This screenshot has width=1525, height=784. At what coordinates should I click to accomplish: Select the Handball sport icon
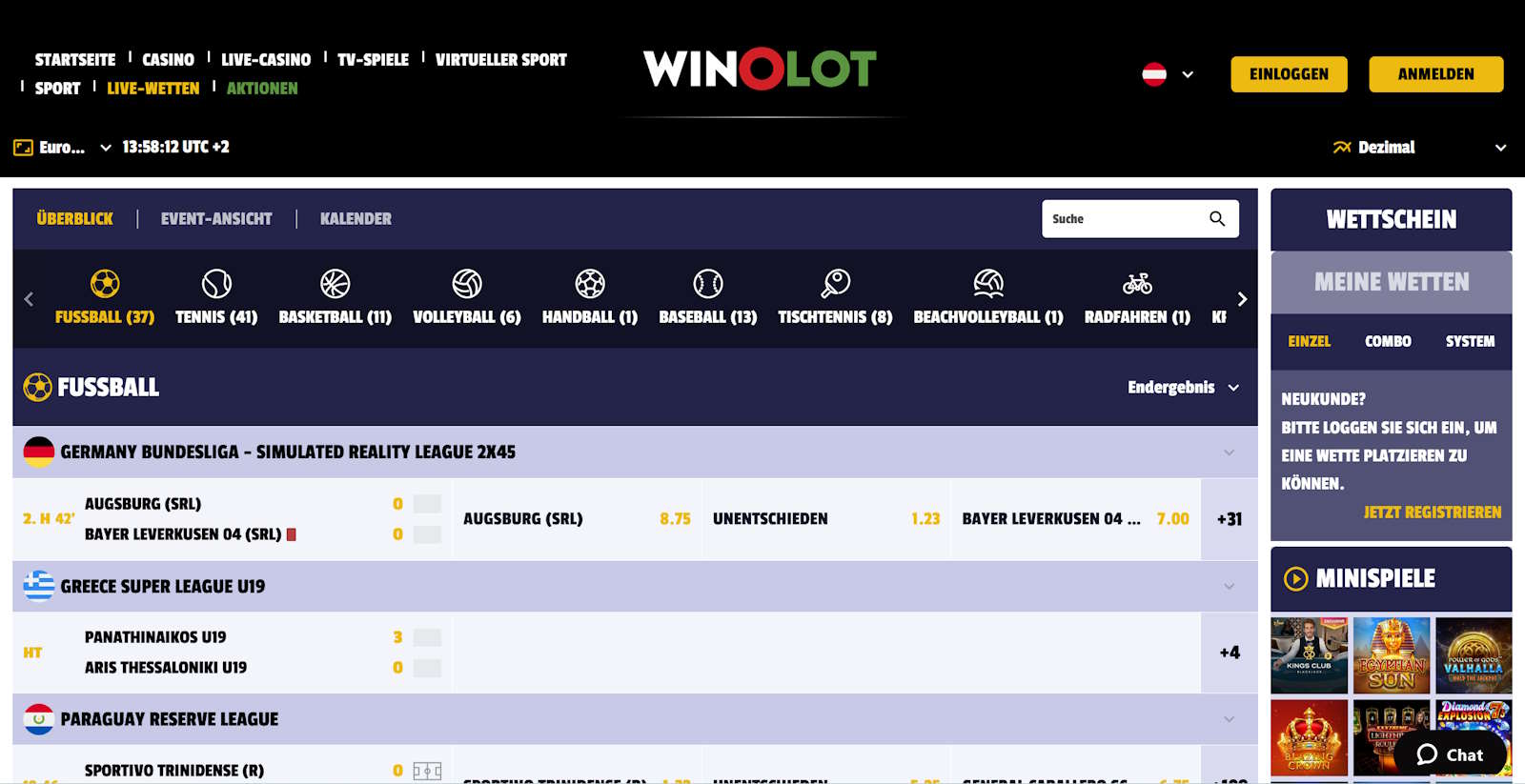coord(590,284)
